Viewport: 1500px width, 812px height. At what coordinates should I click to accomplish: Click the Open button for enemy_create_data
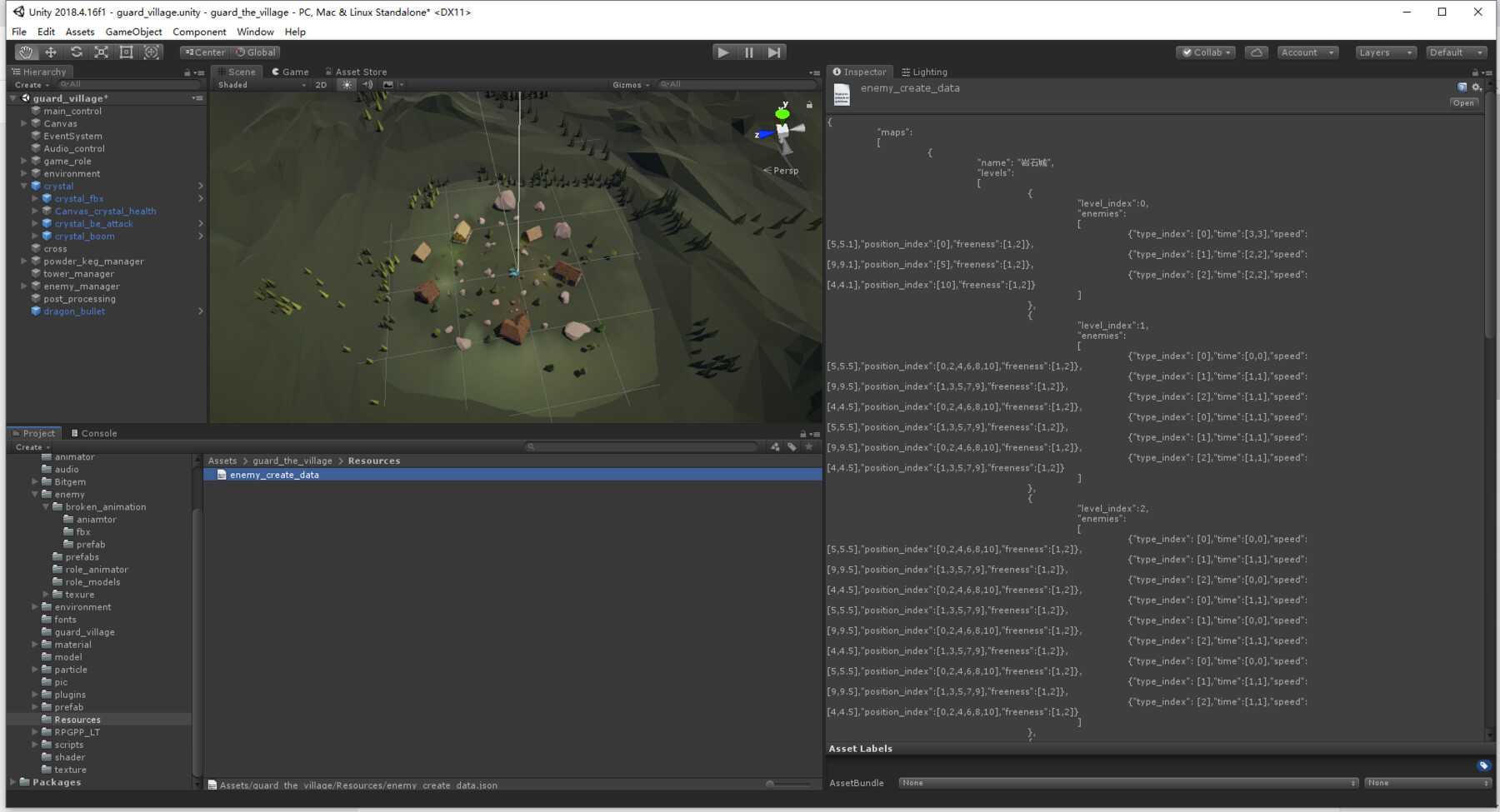point(1464,102)
